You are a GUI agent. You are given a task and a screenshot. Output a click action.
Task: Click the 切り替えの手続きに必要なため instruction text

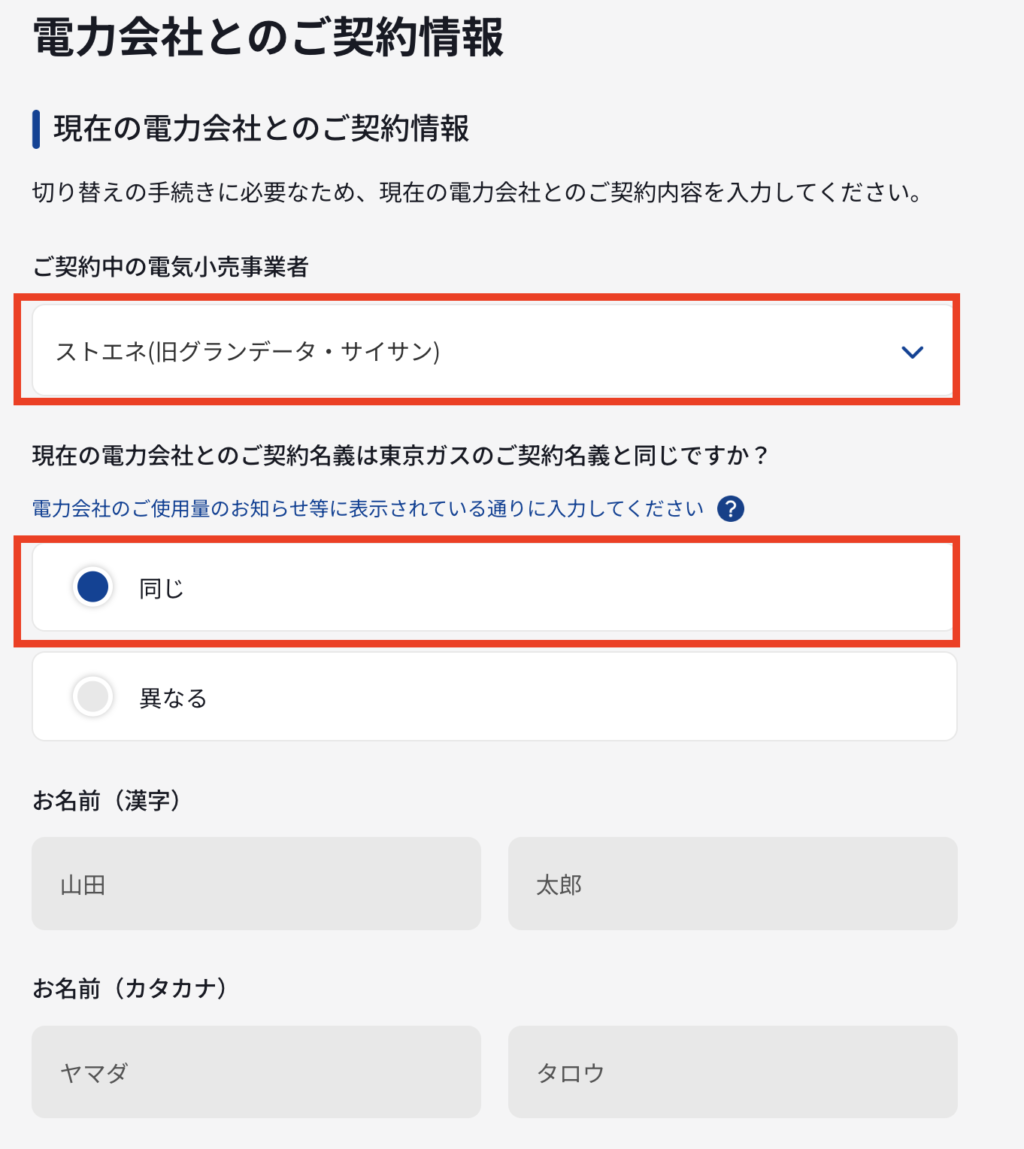point(477,193)
